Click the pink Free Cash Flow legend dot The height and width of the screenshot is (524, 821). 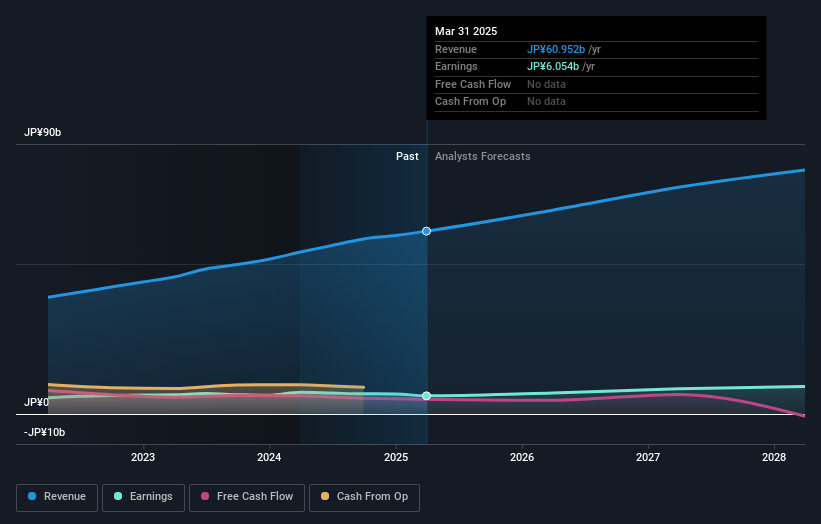(205, 496)
